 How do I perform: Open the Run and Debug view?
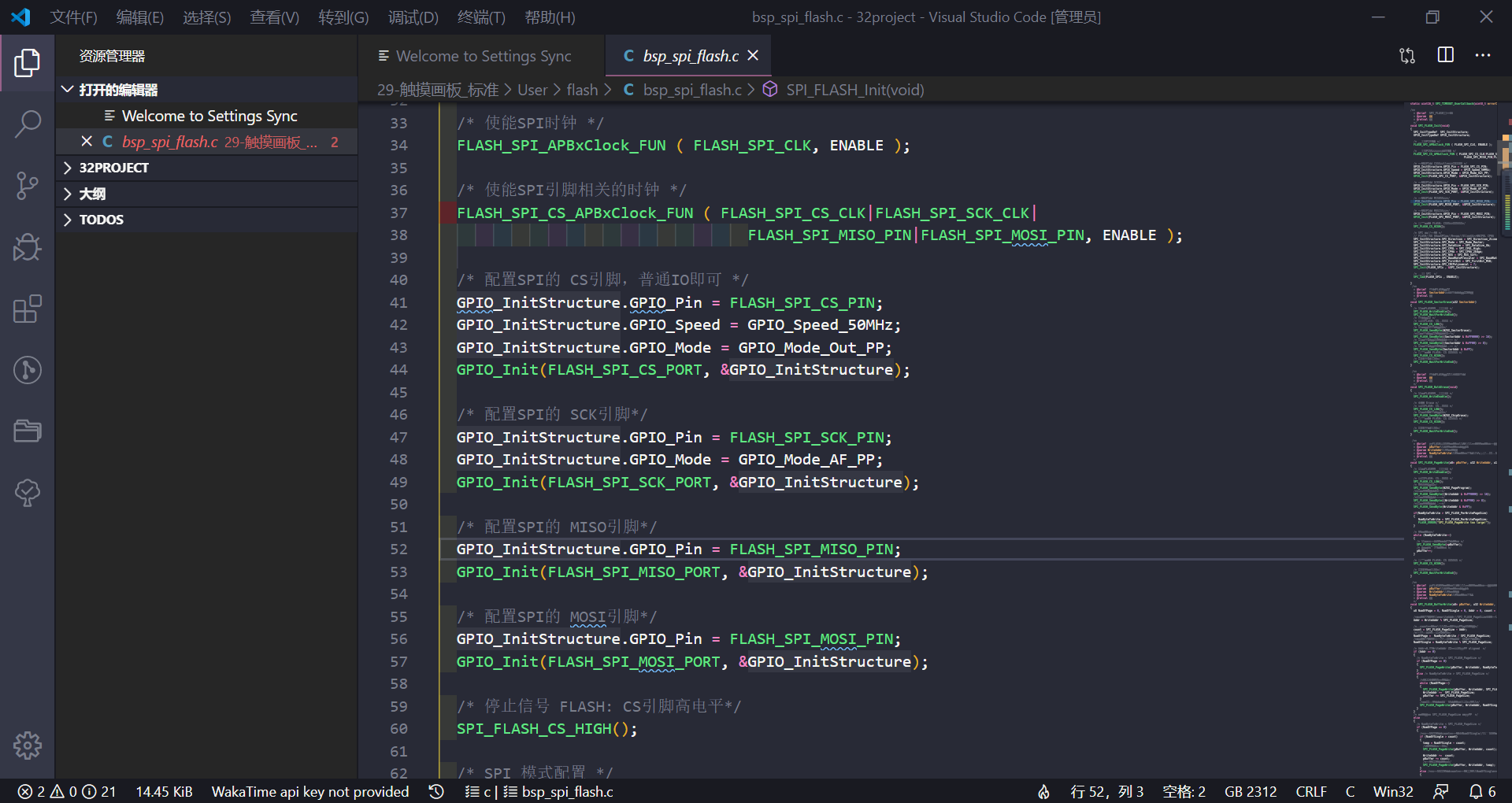pyautogui.click(x=27, y=247)
